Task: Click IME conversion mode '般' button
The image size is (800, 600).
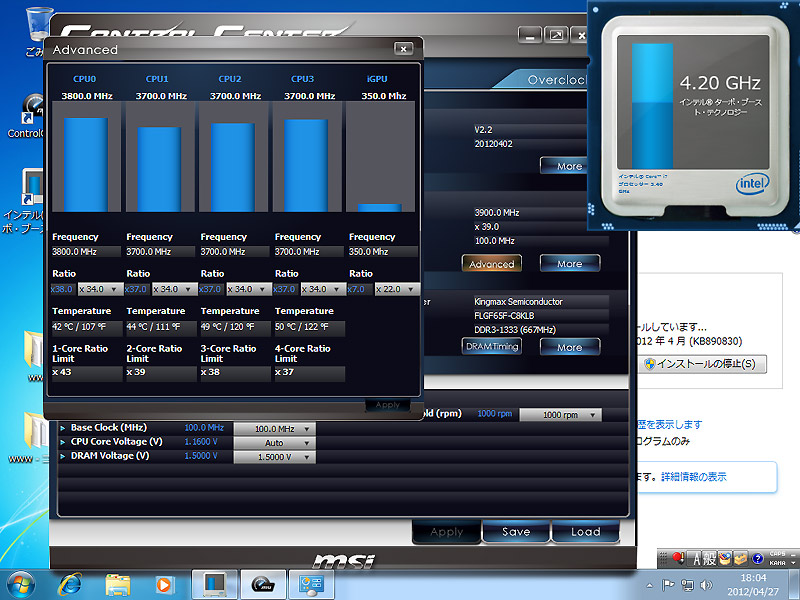Action: [710, 559]
